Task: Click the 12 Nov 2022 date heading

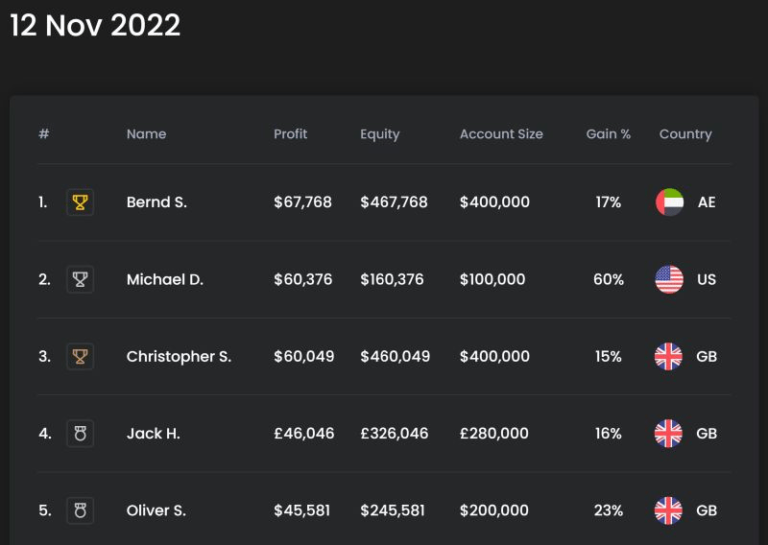Action: [x=95, y=25]
